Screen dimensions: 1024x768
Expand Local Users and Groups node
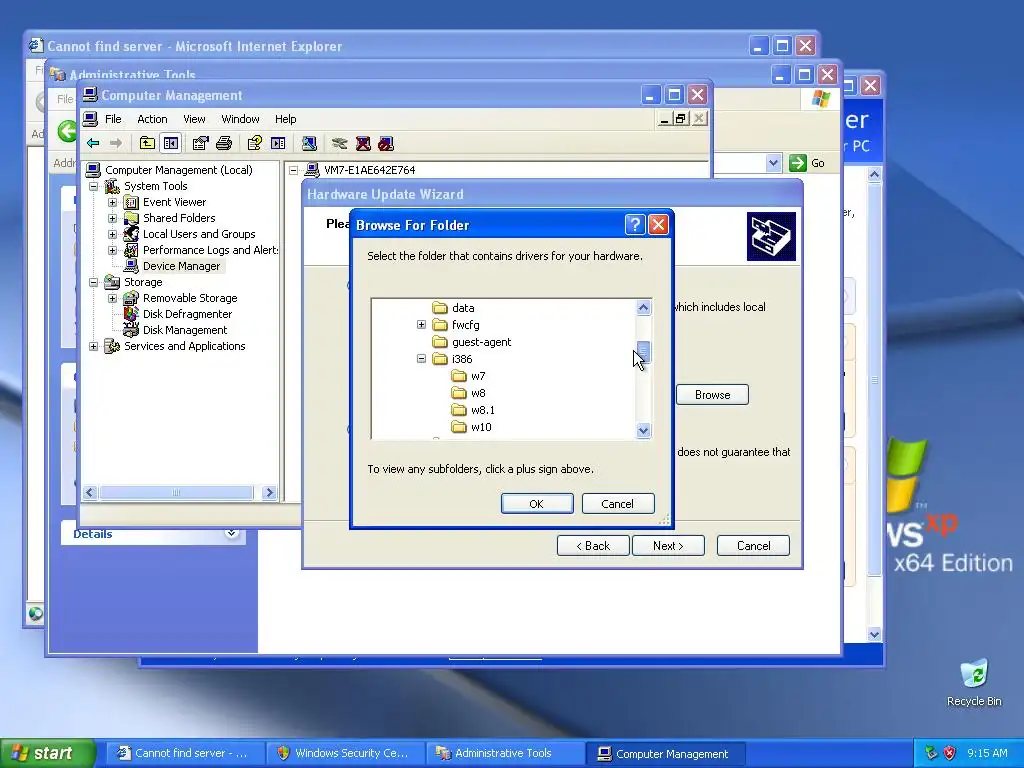[x=112, y=234]
